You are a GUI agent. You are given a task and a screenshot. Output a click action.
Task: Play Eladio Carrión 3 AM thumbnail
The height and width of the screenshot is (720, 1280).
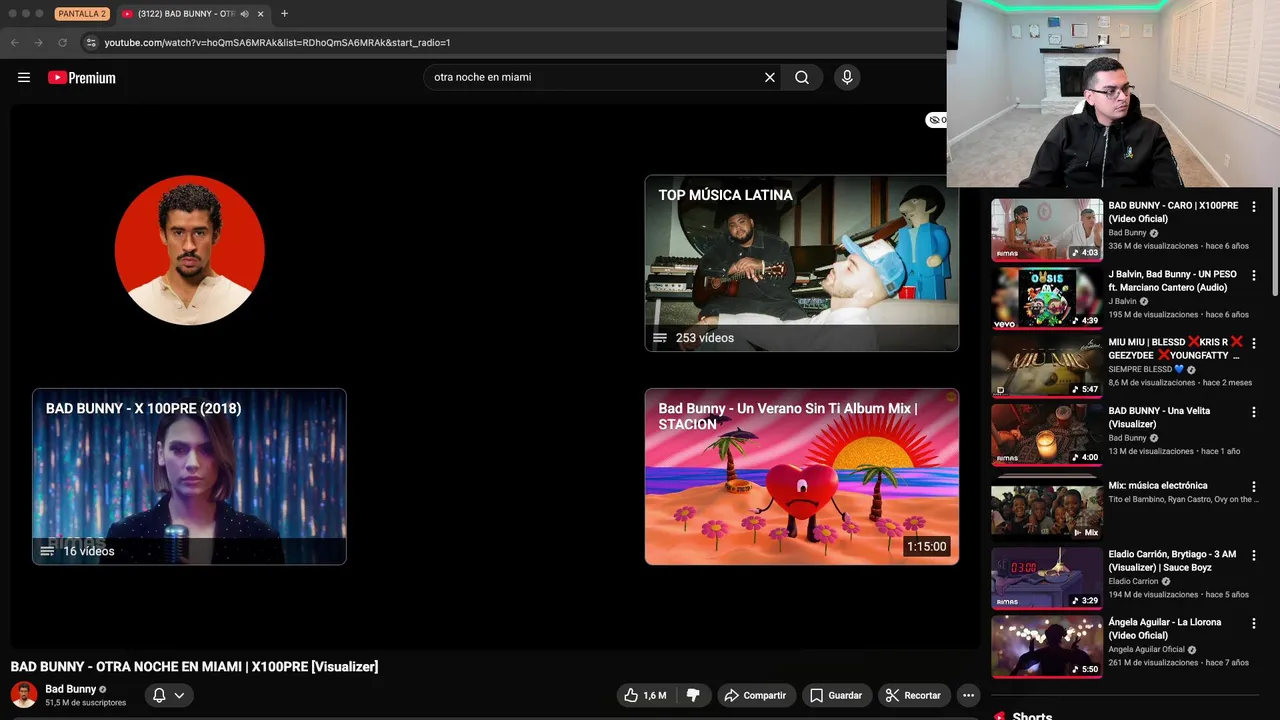click(x=1047, y=577)
